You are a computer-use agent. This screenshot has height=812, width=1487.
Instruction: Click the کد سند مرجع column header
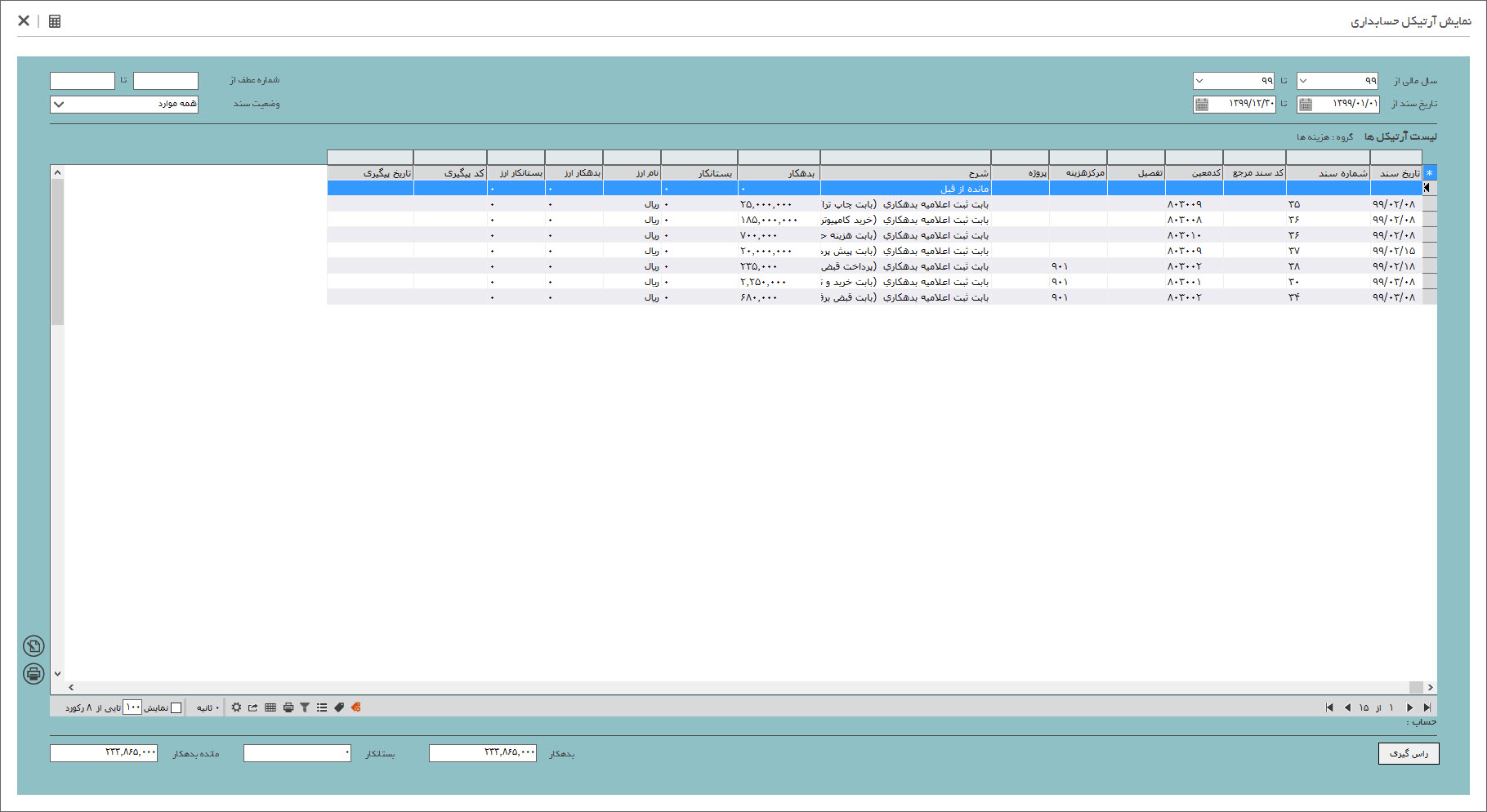tap(1255, 173)
